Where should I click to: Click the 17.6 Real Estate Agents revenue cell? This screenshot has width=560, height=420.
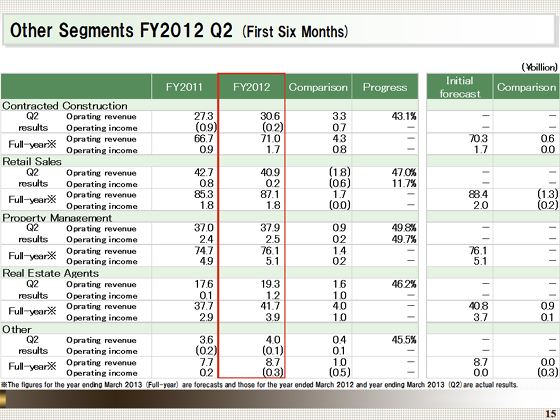point(204,284)
